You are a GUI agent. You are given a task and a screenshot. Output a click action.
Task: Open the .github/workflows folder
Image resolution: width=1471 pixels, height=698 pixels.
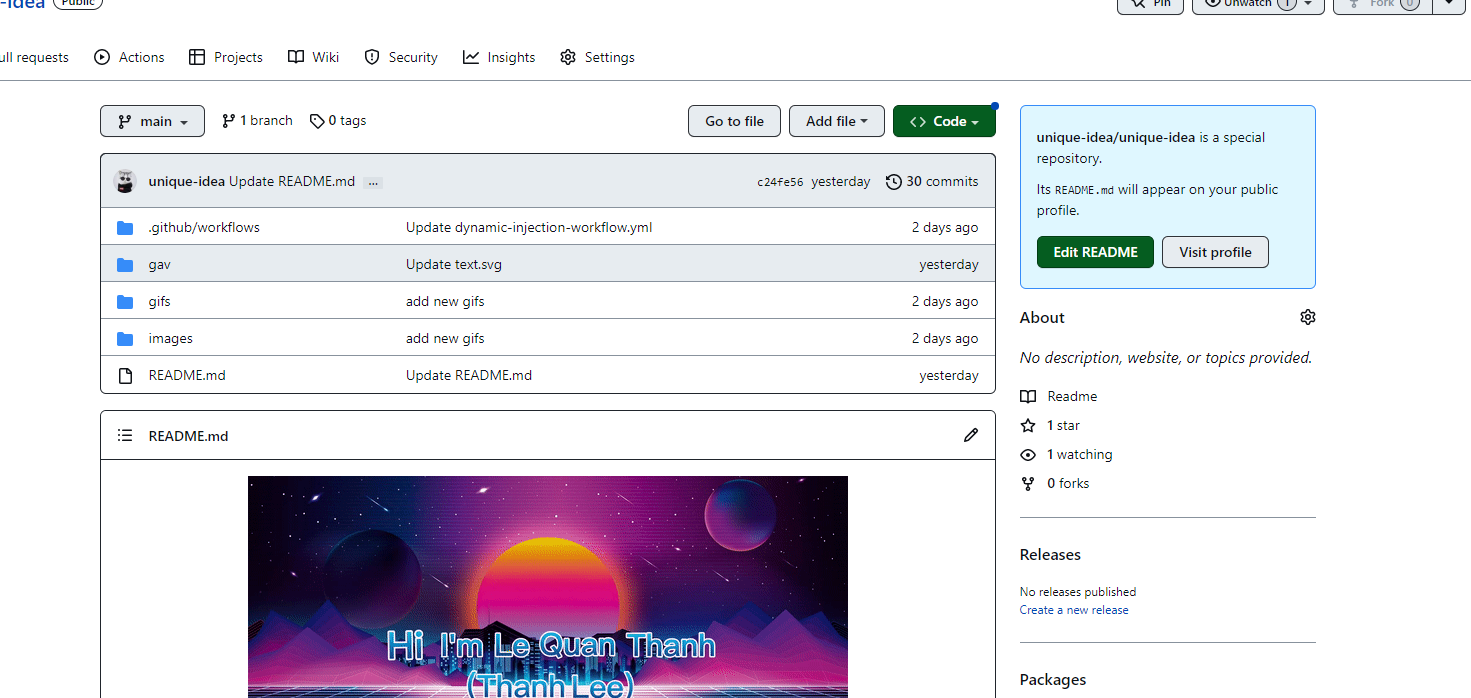[x=204, y=227]
